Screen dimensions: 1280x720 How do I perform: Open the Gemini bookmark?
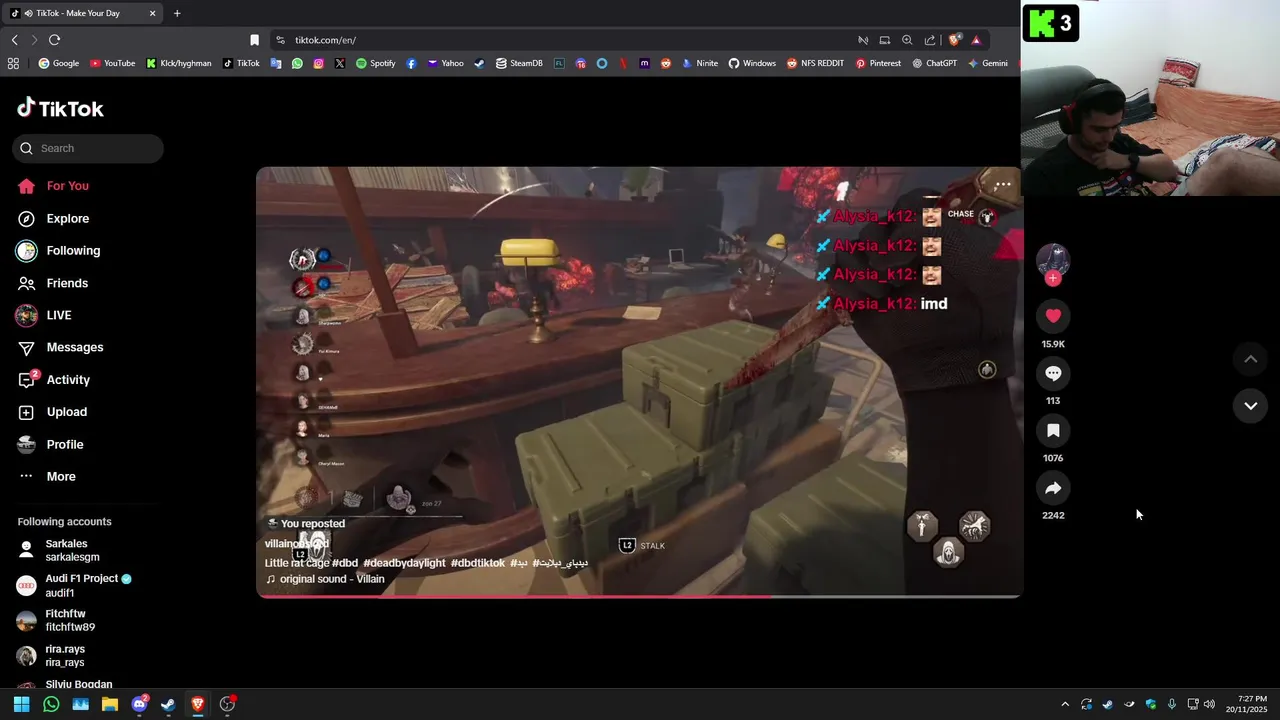pos(987,63)
